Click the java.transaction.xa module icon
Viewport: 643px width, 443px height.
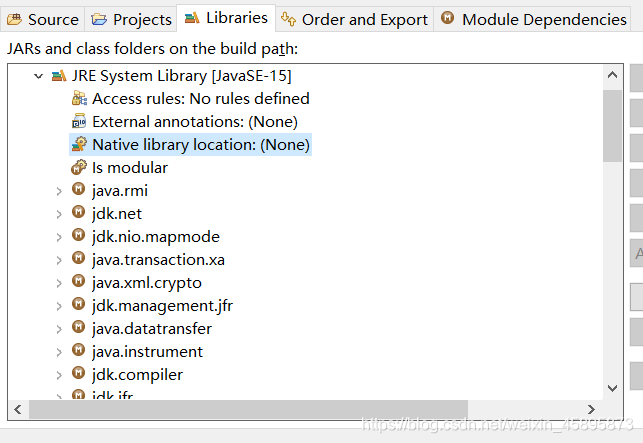78,258
